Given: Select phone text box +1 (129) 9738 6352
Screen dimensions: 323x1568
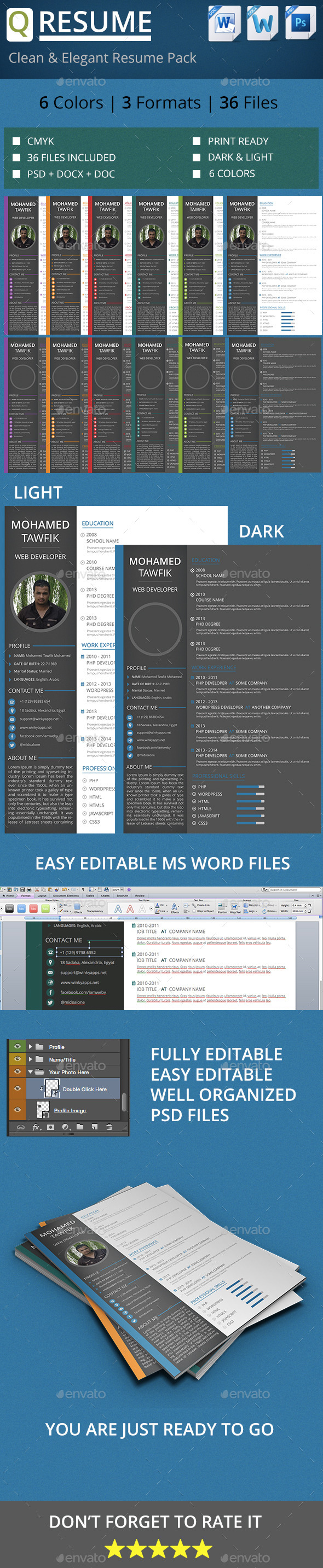Looking at the screenshot, I should click(x=90, y=953).
